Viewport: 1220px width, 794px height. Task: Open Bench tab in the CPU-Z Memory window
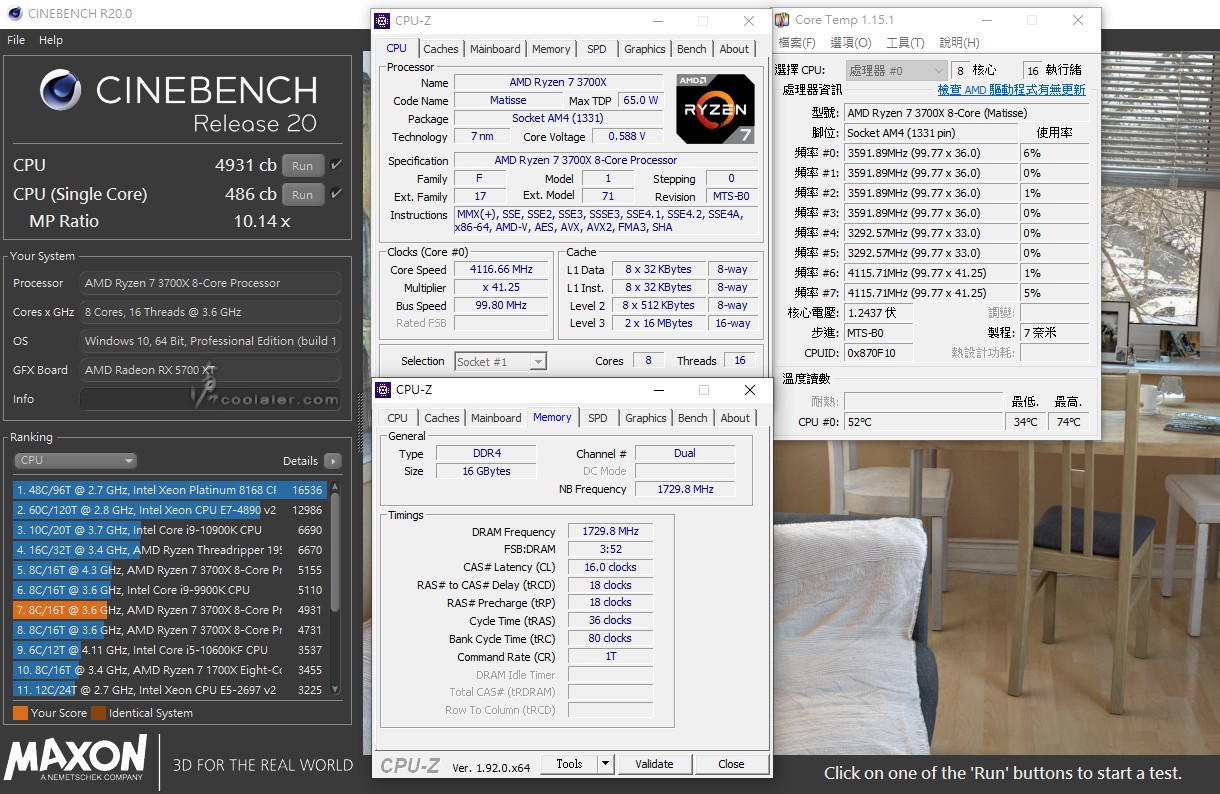[693, 418]
